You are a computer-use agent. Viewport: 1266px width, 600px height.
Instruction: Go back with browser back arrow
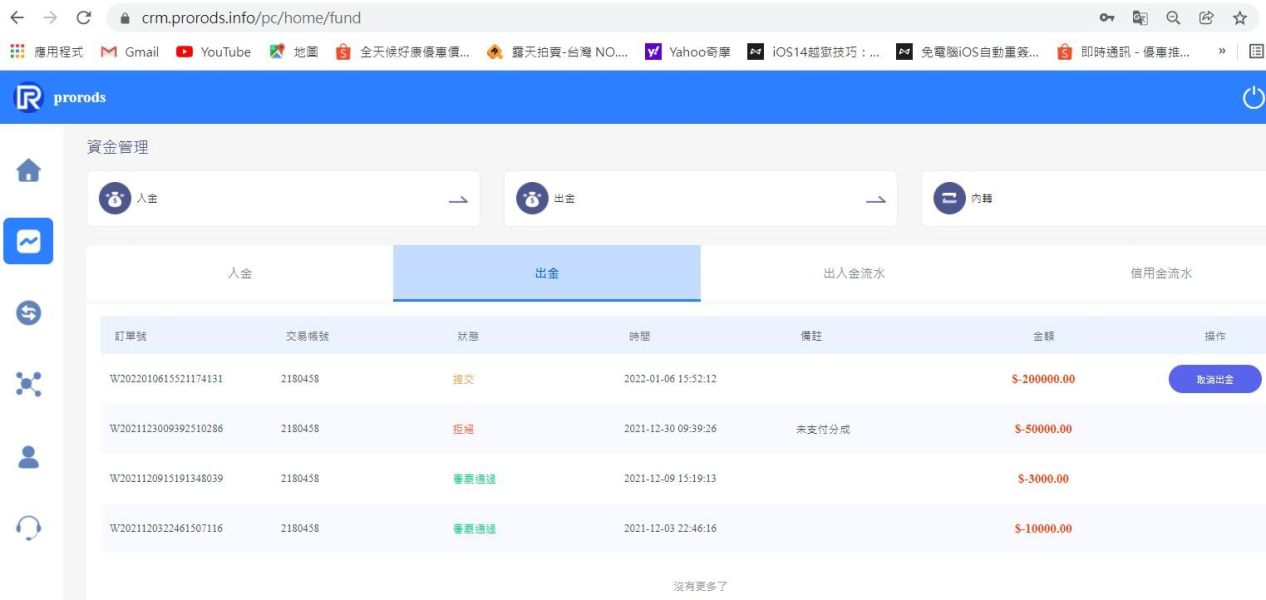[x=16, y=18]
